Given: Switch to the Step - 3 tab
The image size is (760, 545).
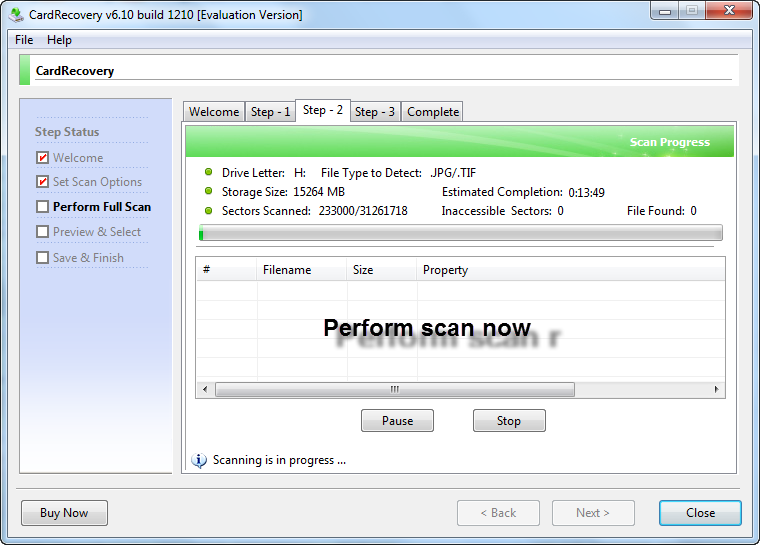Looking at the screenshot, I should tap(375, 112).
